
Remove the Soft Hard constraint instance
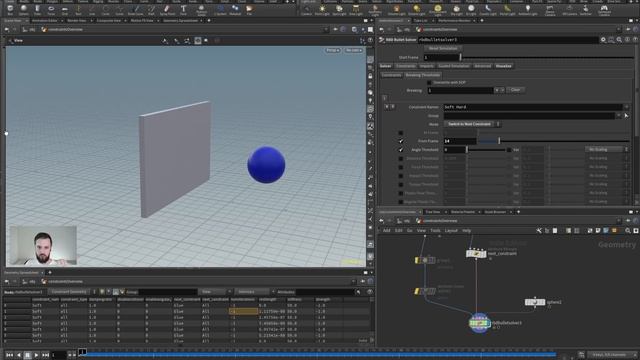387,107
